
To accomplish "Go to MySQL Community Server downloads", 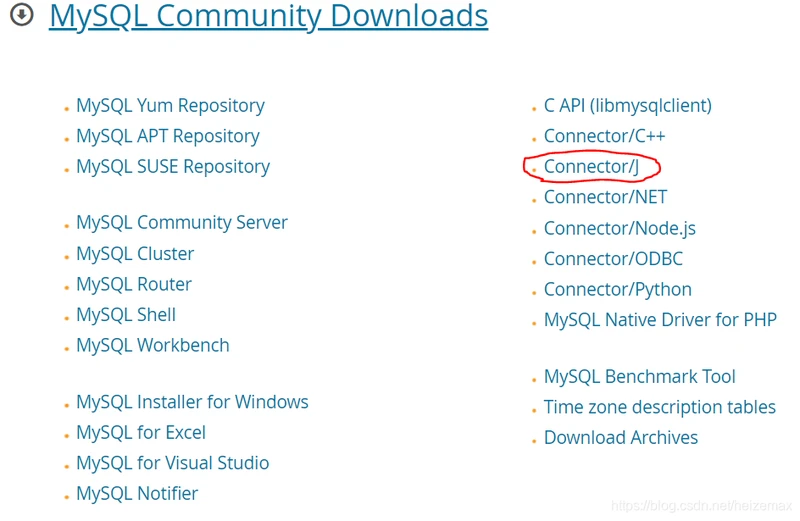I will point(182,223).
